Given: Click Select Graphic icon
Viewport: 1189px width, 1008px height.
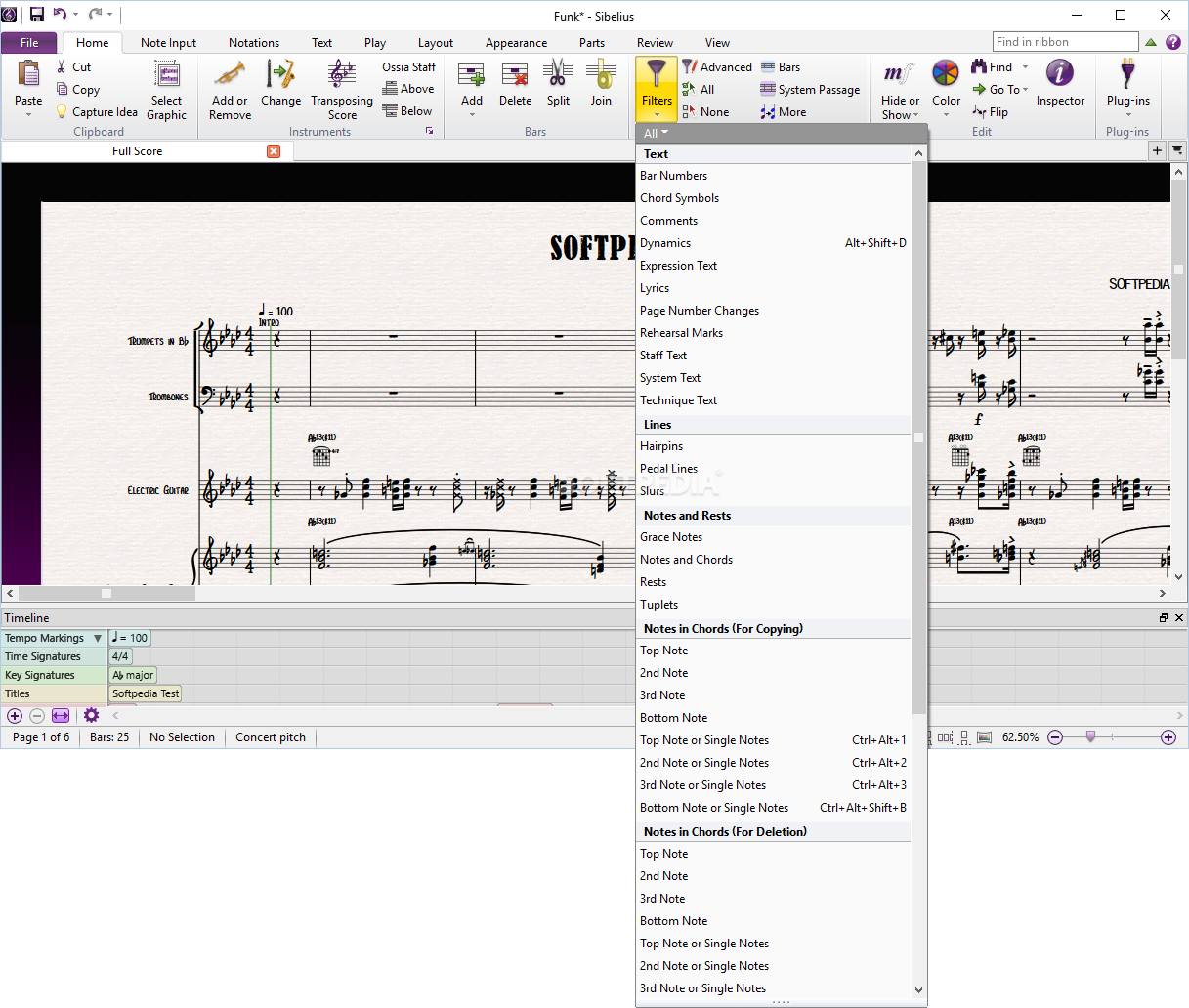Looking at the screenshot, I should (167, 74).
